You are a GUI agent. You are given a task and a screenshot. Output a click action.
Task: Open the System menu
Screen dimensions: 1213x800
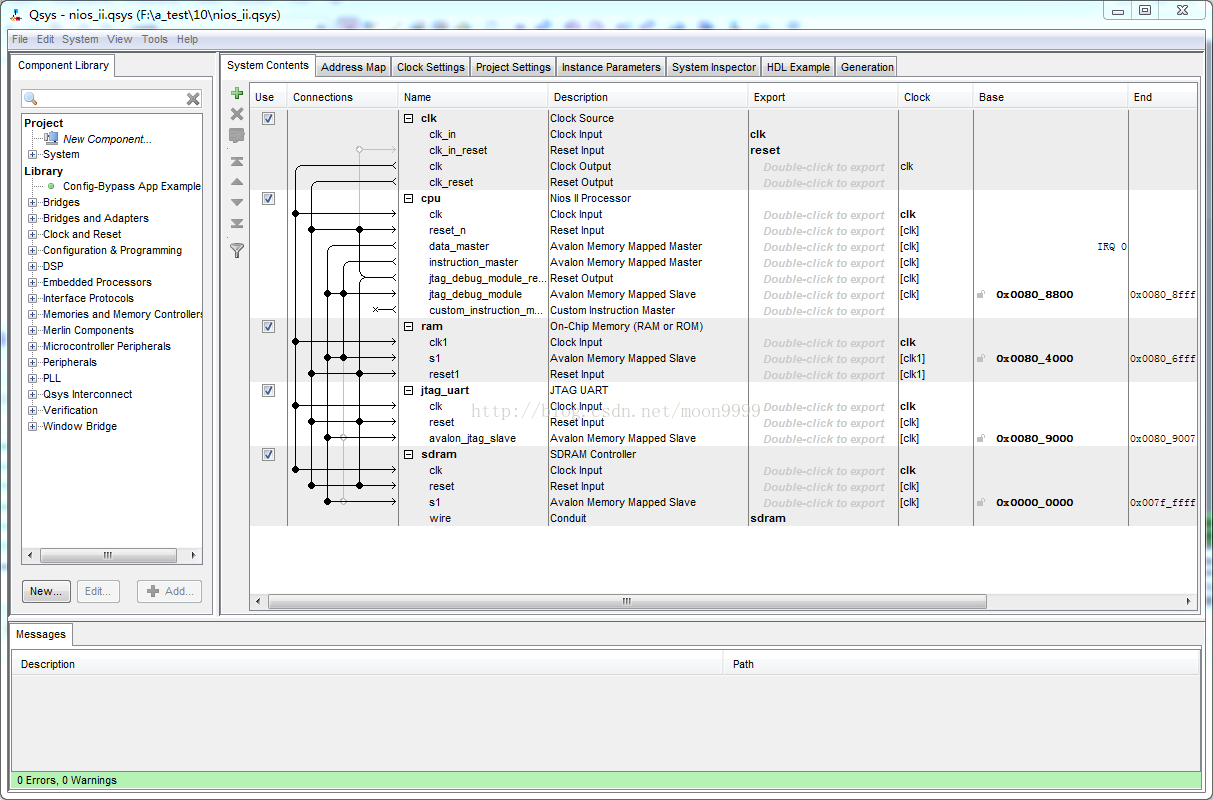pos(80,40)
